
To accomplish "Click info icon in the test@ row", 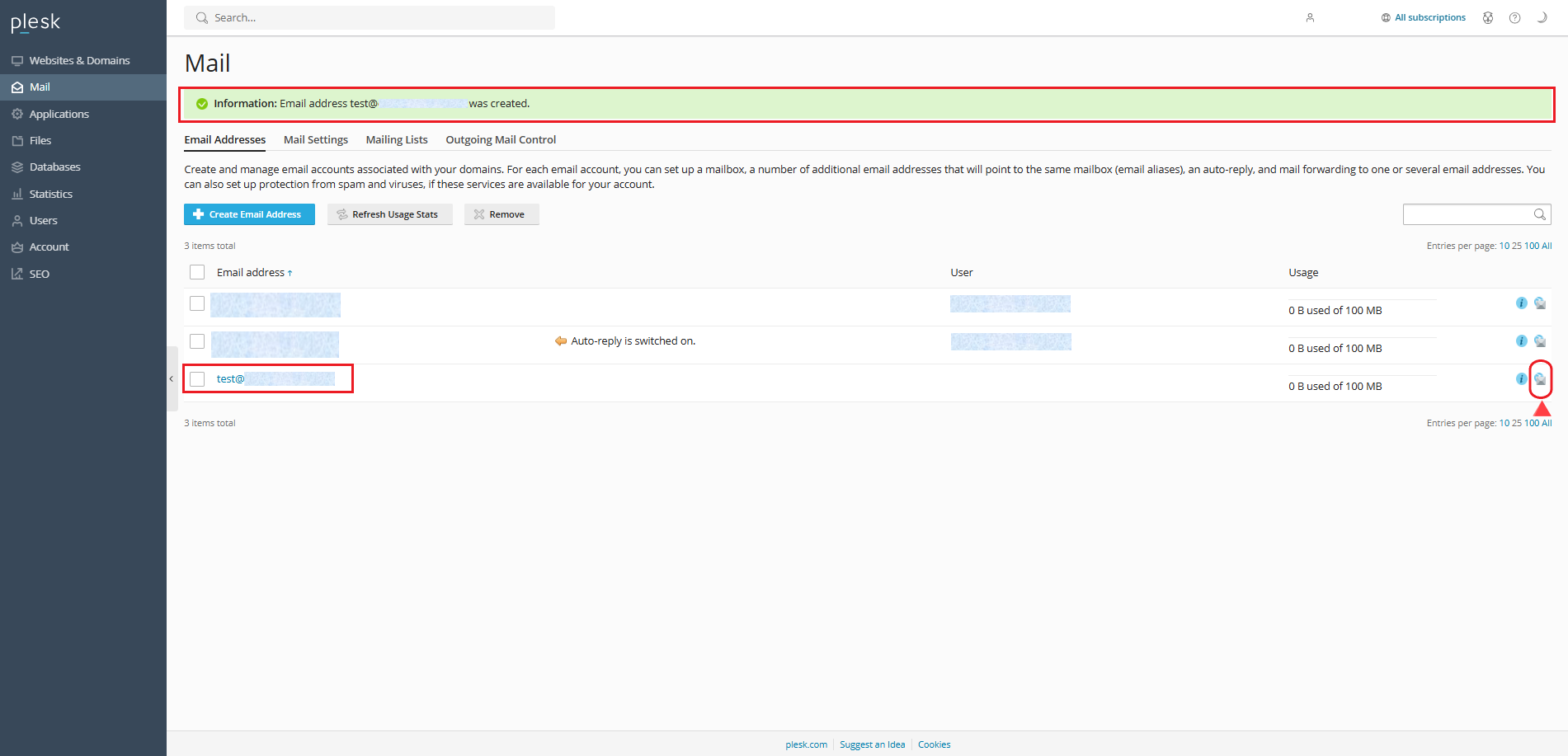I will pos(1521,379).
